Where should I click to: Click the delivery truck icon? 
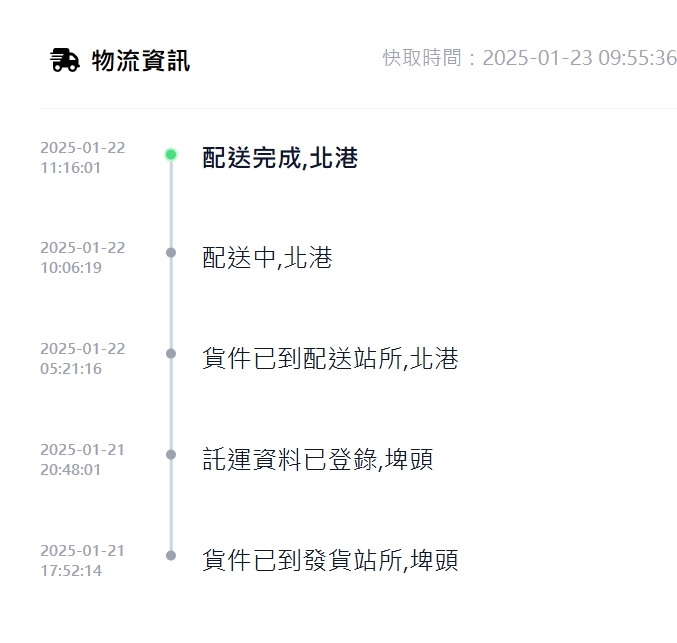pyautogui.click(x=65, y=60)
